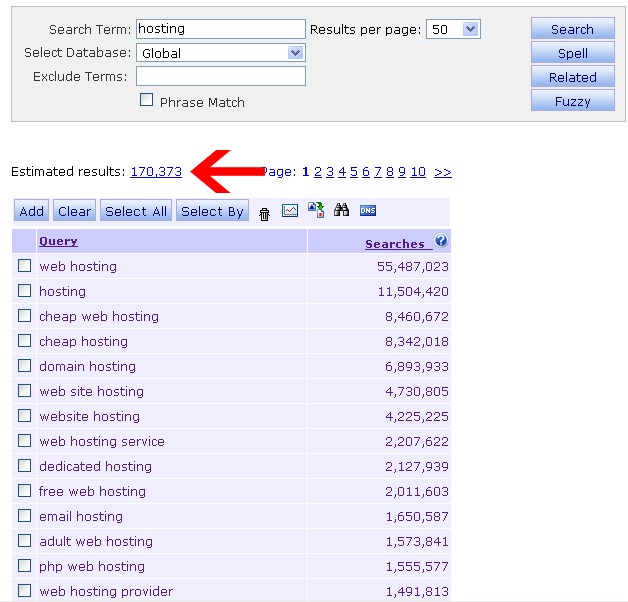
Task: Click the 'hosting' query row text
Action: click(x=62, y=291)
